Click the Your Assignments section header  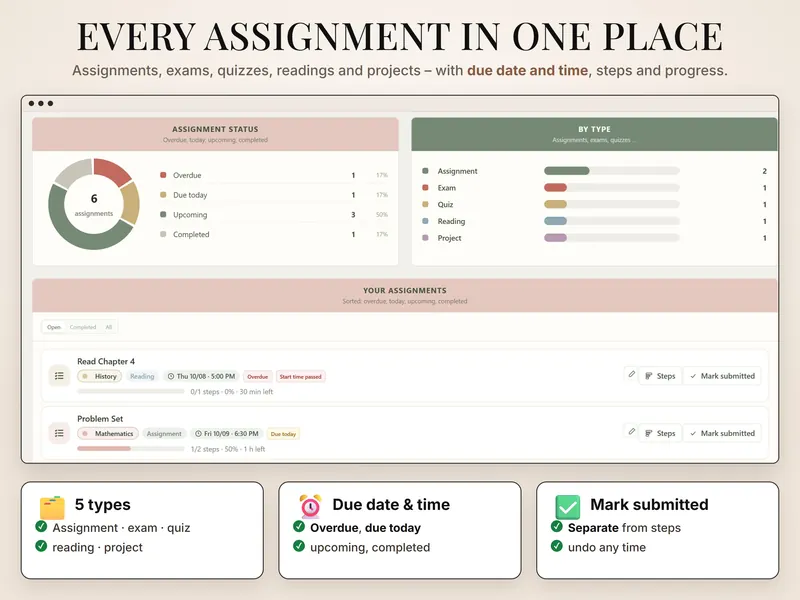point(405,295)
